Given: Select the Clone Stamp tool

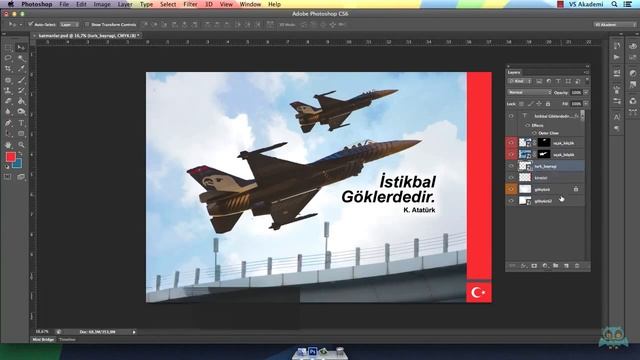Looking at the screenshot, I should [x=8, y=90].
